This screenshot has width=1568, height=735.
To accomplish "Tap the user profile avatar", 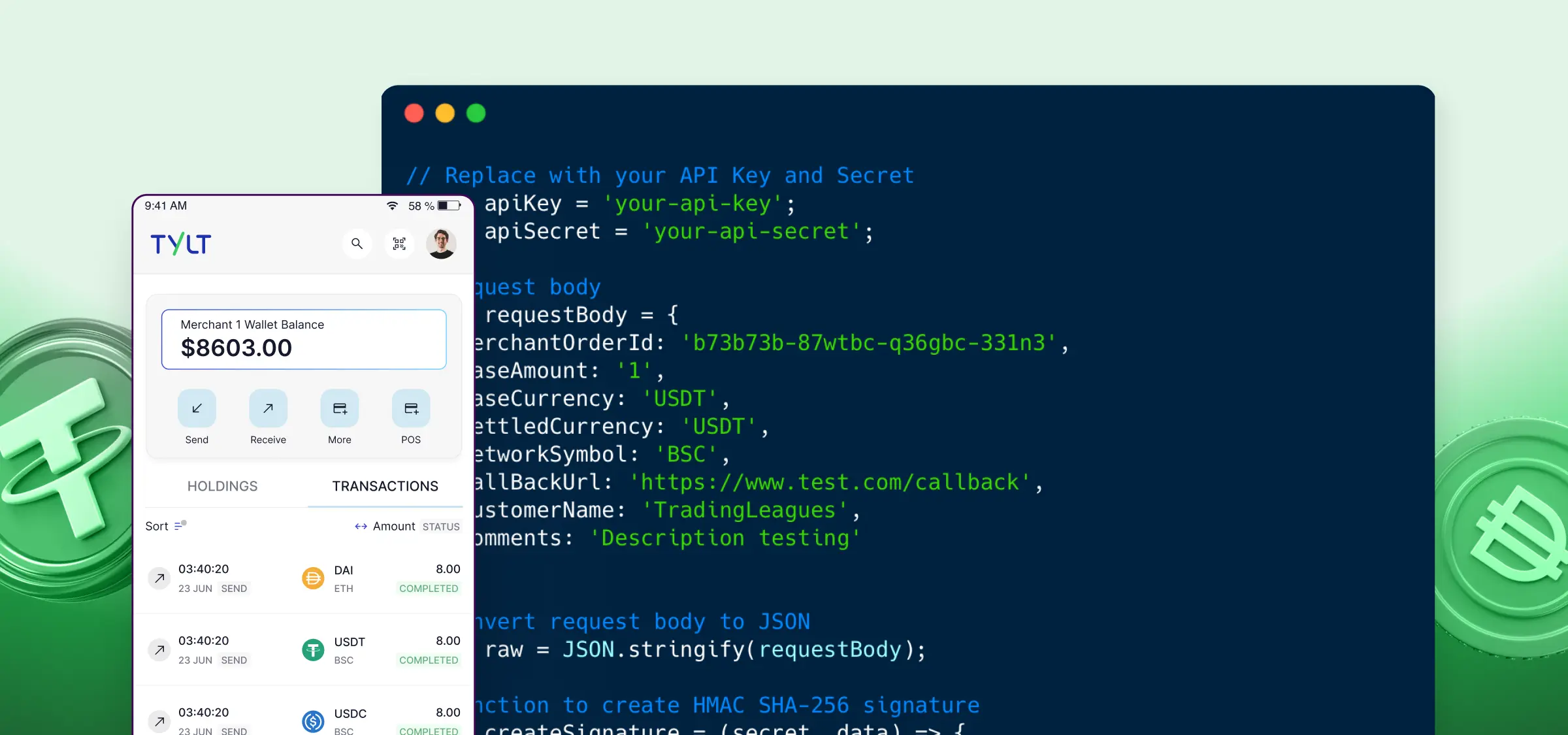I will (441, 244).
